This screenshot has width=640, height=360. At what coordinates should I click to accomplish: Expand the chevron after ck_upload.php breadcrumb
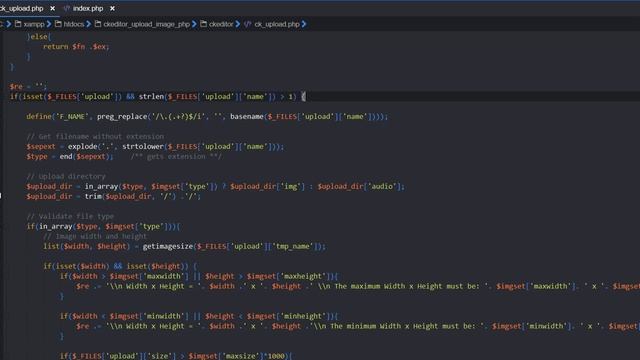pyautogui.click(x=304, y=24)
